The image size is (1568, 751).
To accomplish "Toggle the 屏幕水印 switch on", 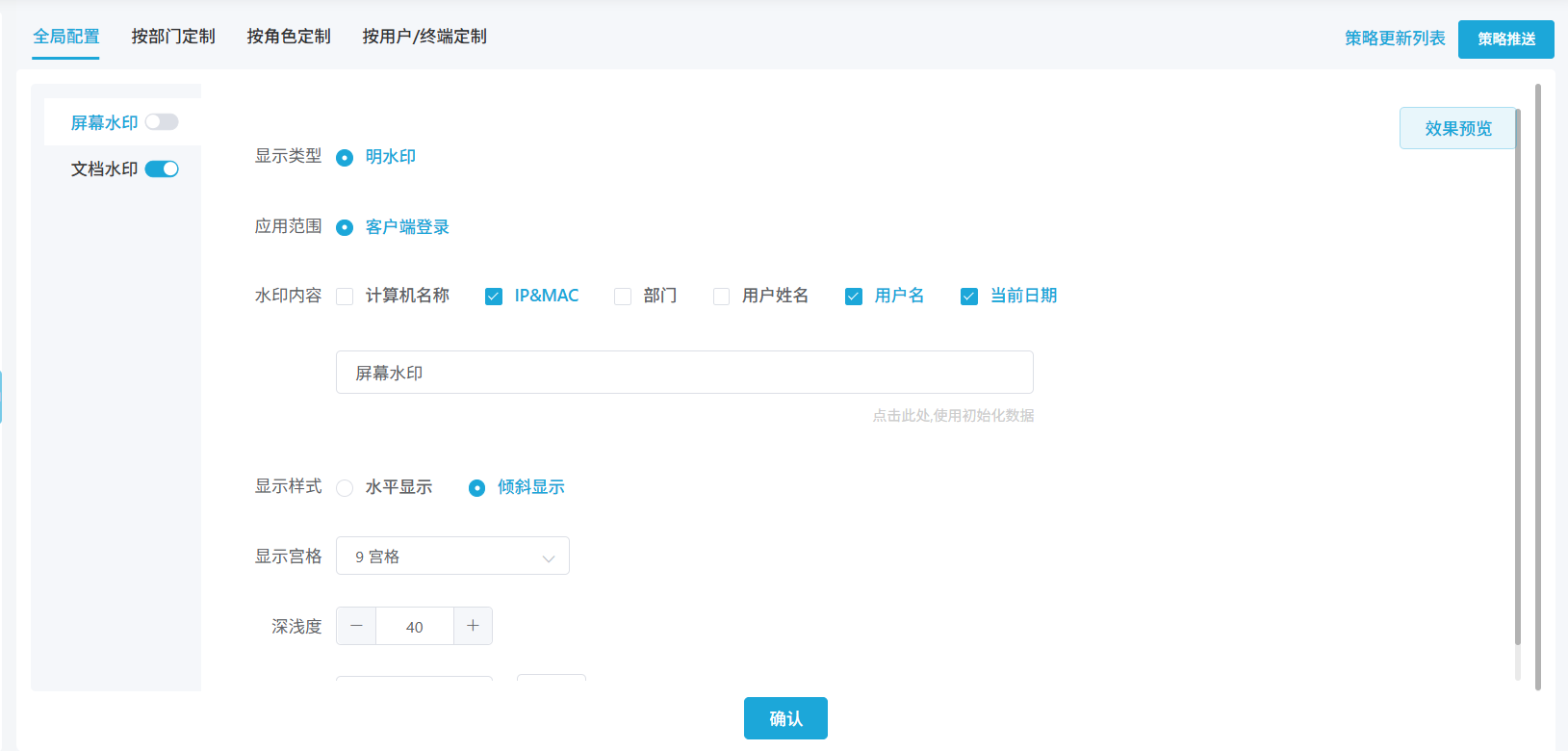I will (162, 122).
